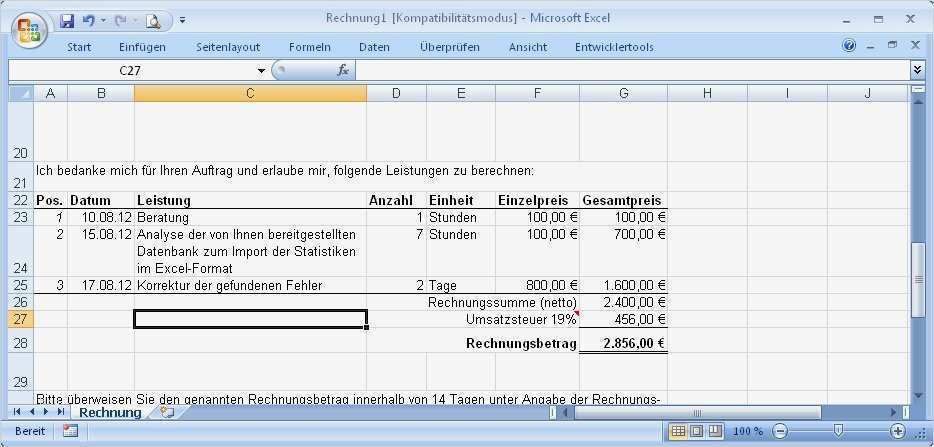The image size is (934, 447).
Task: Select the 'Korrektur der gefundenen Fehler' cell
Action: 250,285
